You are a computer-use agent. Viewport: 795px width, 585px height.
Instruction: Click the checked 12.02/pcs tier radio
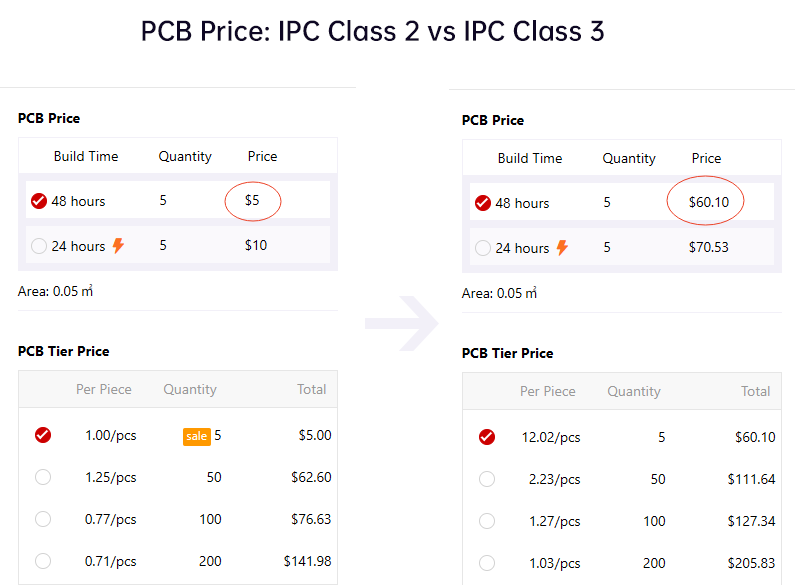tap(487, 437)
